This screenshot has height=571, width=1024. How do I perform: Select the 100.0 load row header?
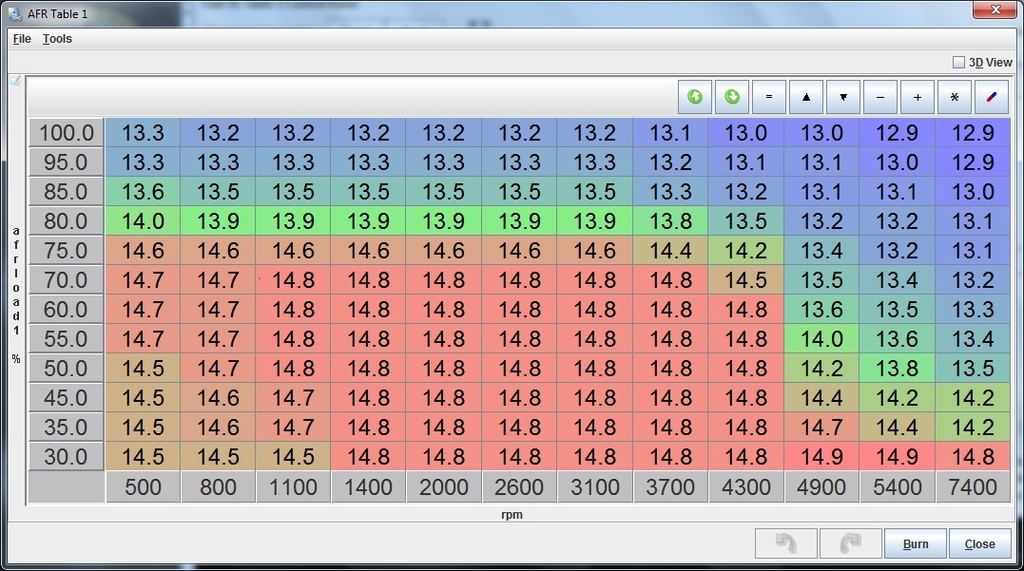click(66, 133)
